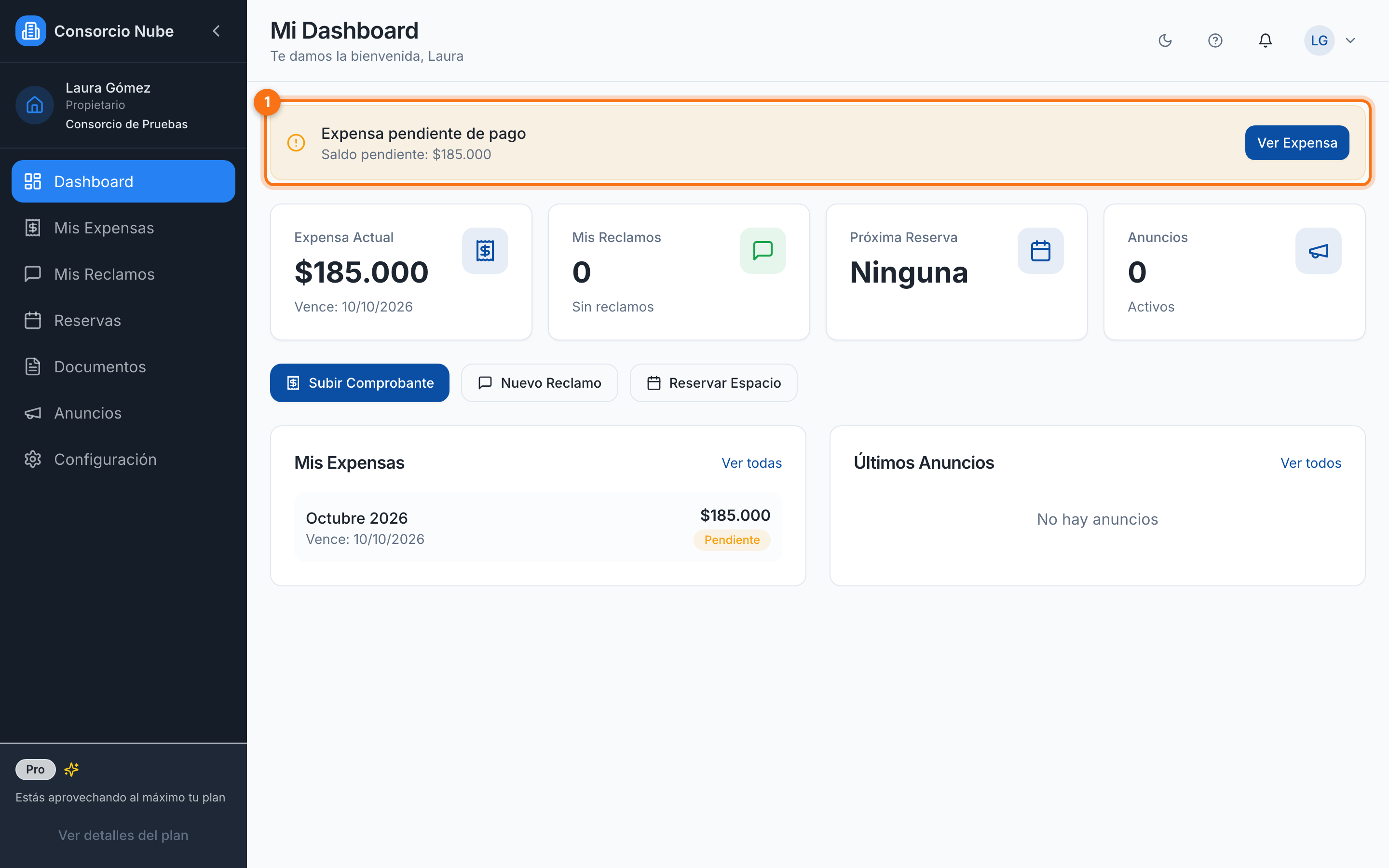Open help with the question mark icon
This screenshot has height=868, width=1389.
point(1215,40)
